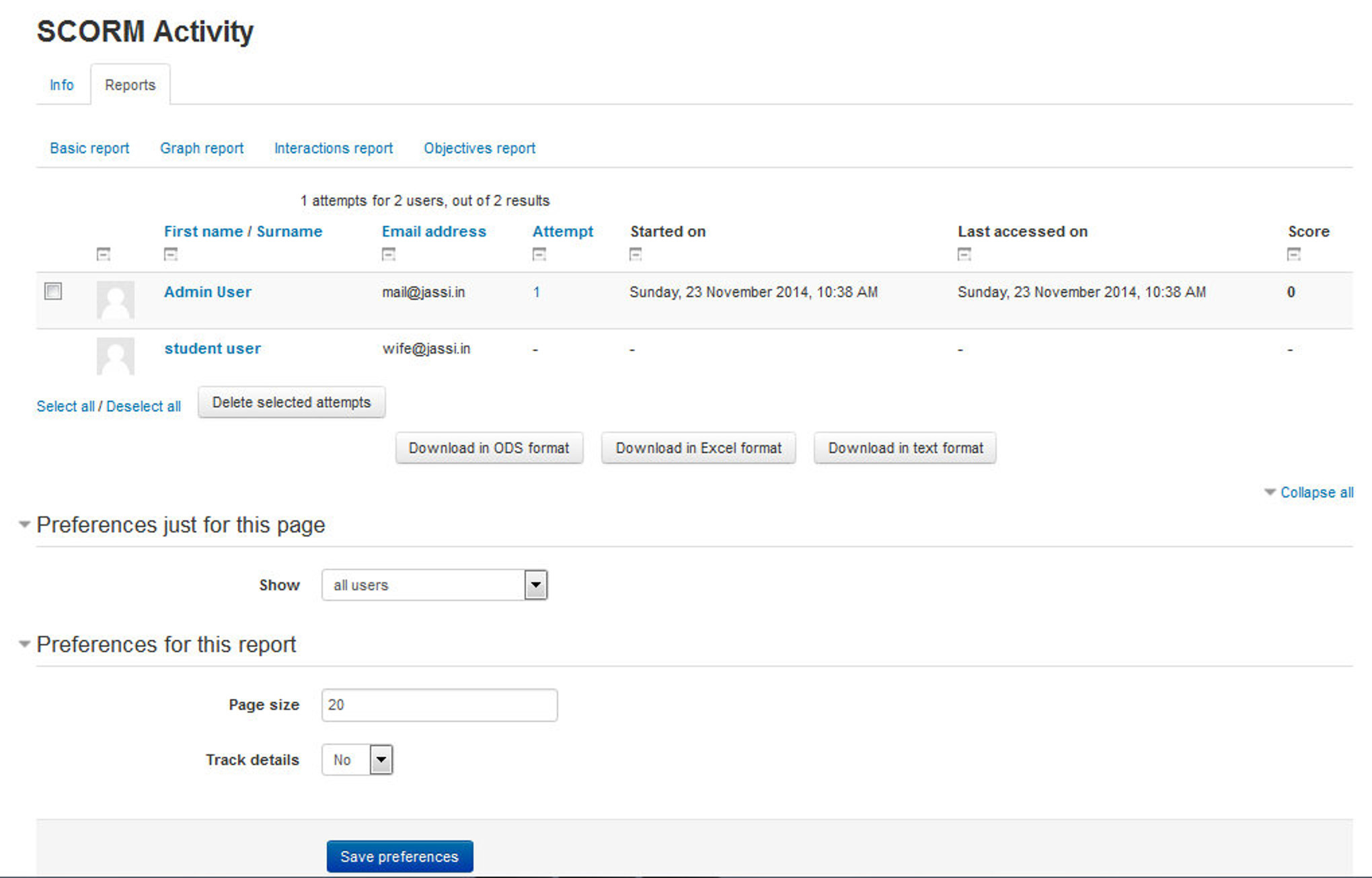
Task: Check the Admin User attempt checkbox
Action: tap(52, 291)
